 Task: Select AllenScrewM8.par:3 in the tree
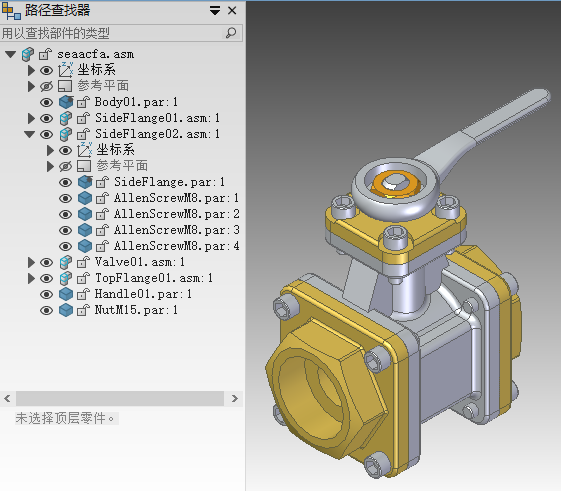176,230
